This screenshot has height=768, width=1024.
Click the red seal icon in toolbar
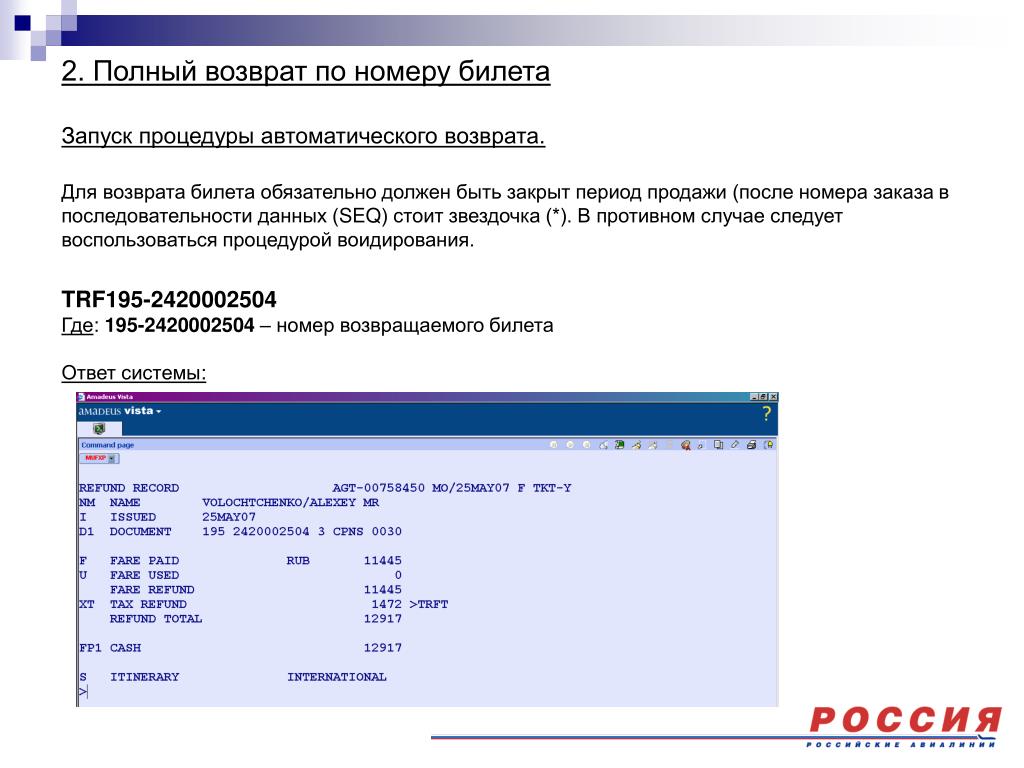coord(686,445)
